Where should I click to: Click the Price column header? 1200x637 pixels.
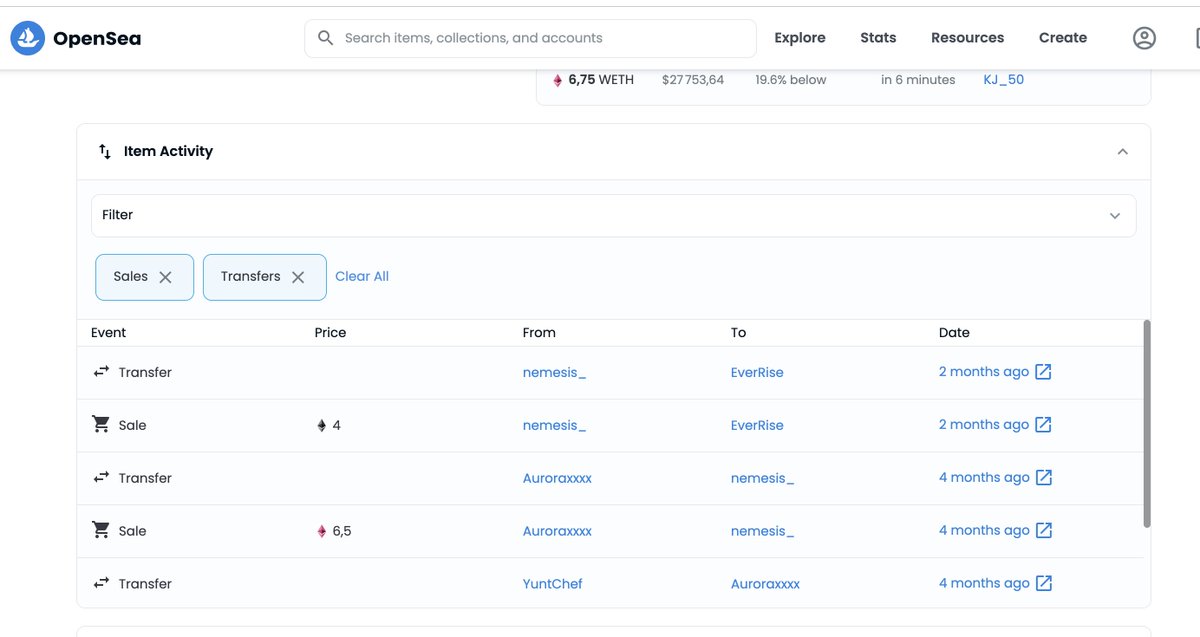330,333
